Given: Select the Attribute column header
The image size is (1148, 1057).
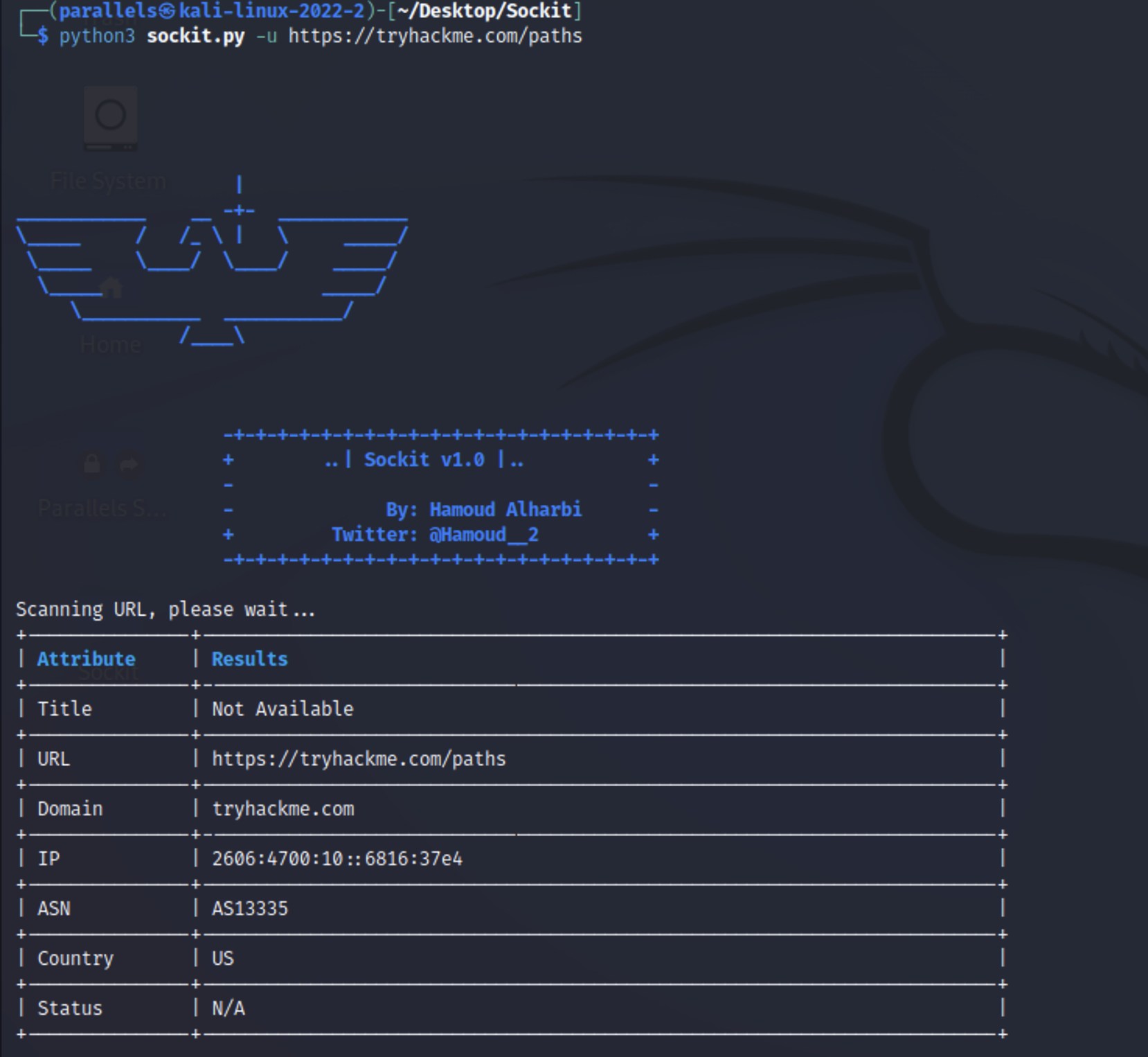Looking at the screenshot, I should (87, 659).
